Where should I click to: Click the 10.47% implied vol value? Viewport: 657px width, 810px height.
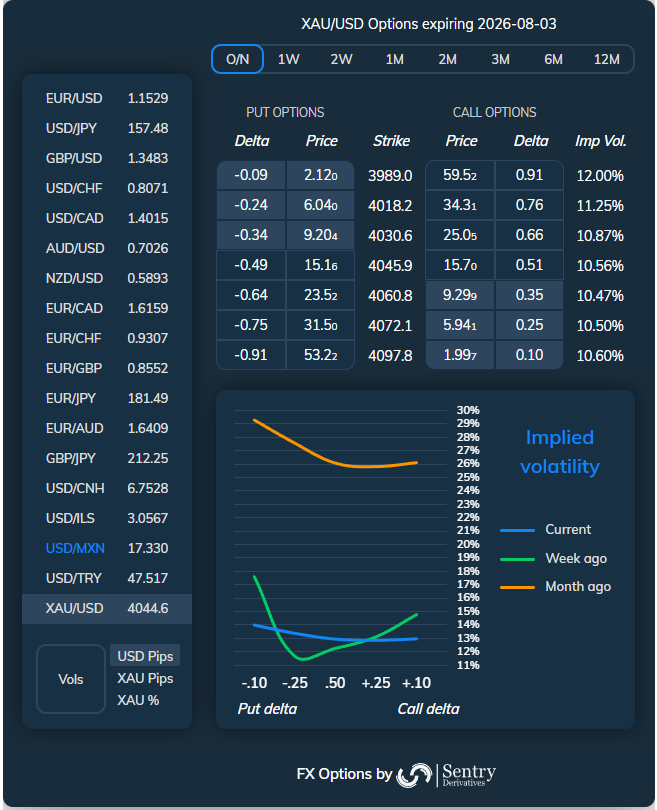coord(600,296)
